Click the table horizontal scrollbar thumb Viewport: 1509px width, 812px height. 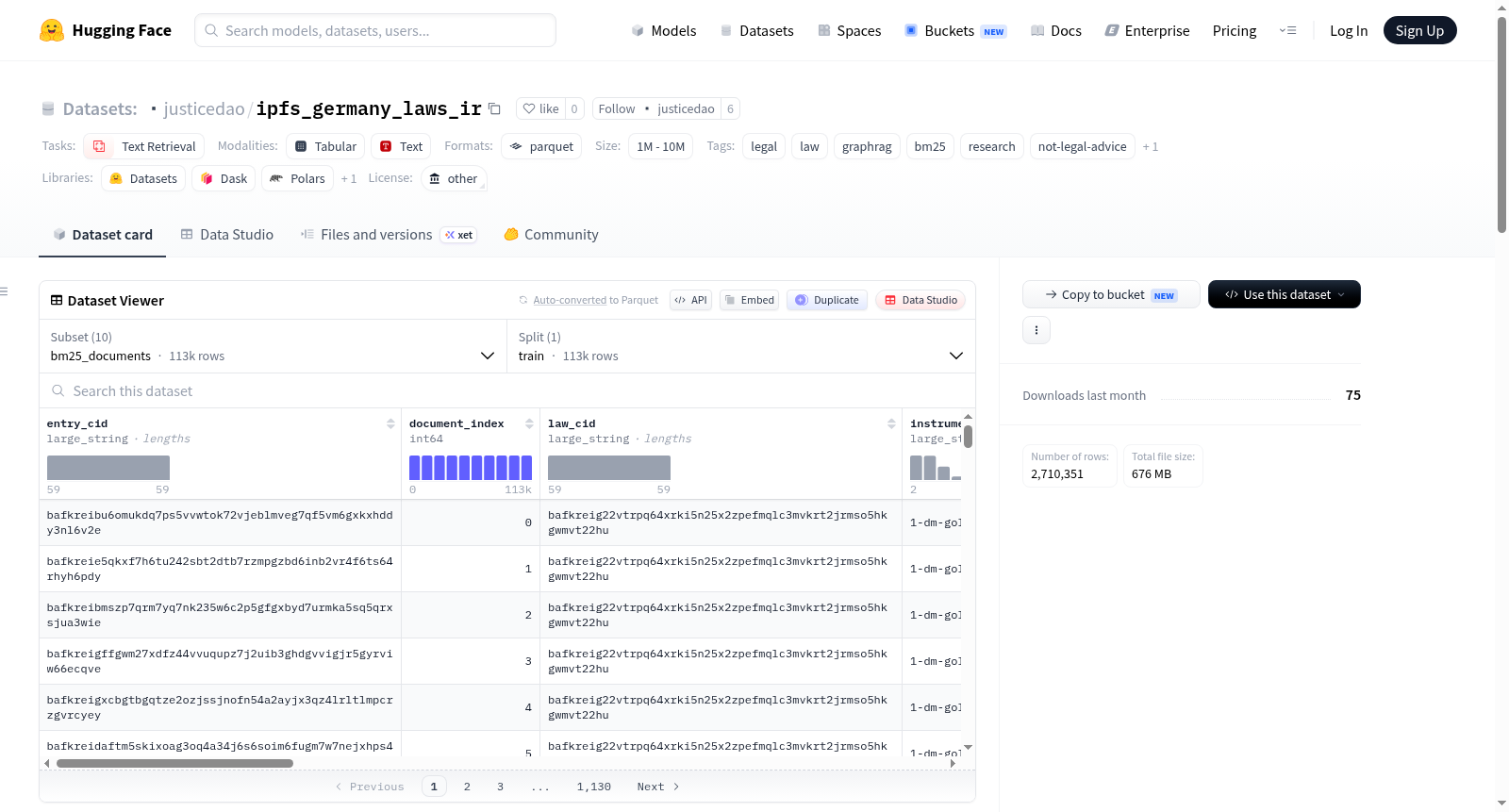click(174, 763)
